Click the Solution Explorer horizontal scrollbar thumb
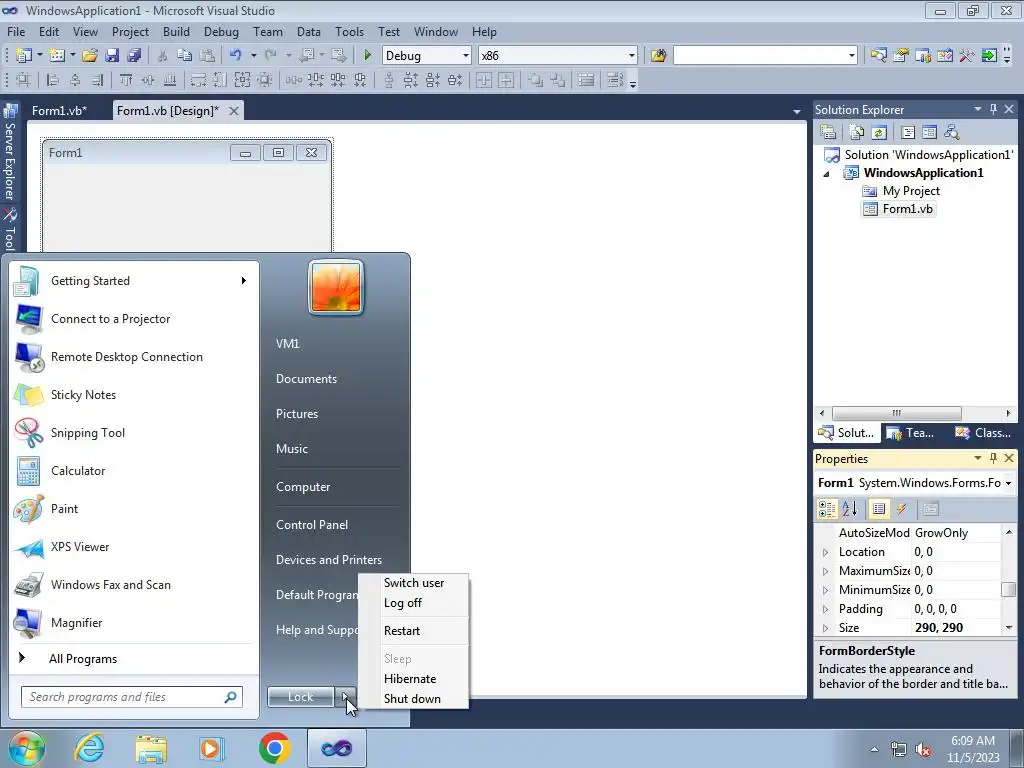 897,413
